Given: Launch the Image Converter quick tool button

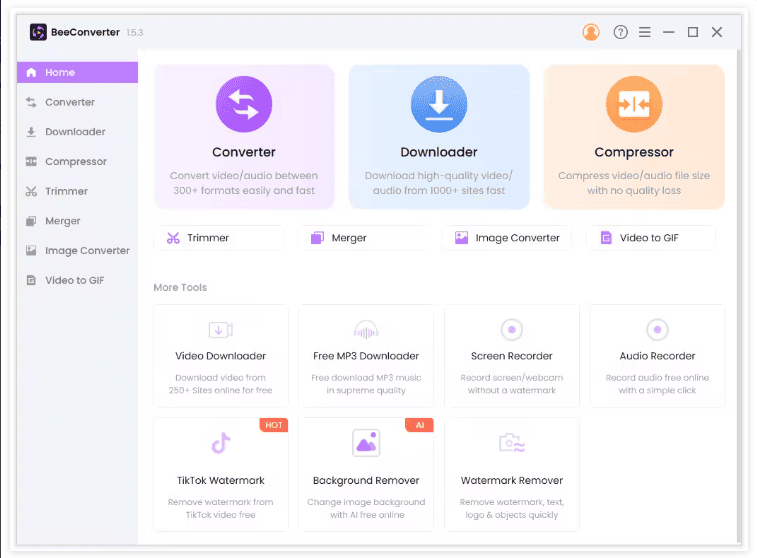Looking at the screenshot, I should tap(507, 238).
